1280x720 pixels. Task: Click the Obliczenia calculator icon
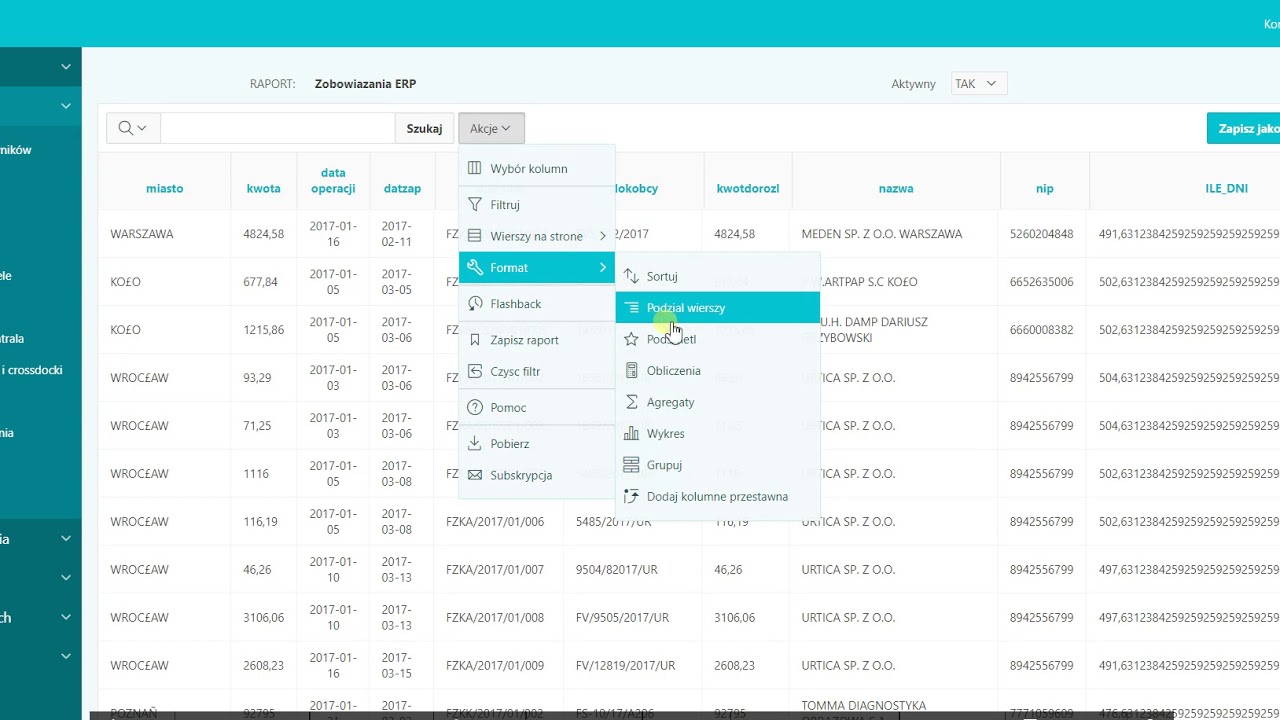coord(631,370)
